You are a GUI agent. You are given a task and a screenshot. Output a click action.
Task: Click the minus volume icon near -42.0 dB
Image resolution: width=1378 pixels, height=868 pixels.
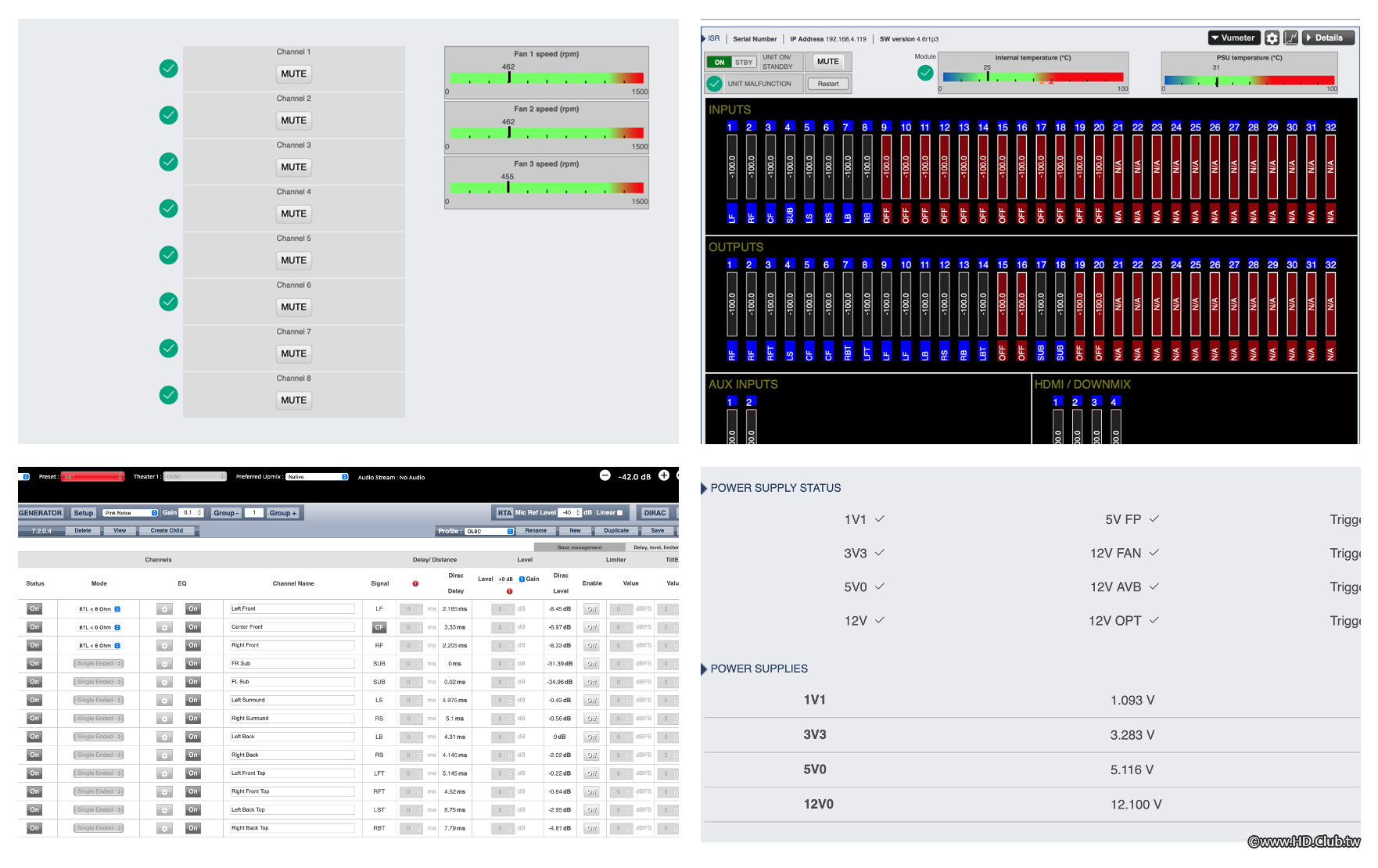[605, 475]
